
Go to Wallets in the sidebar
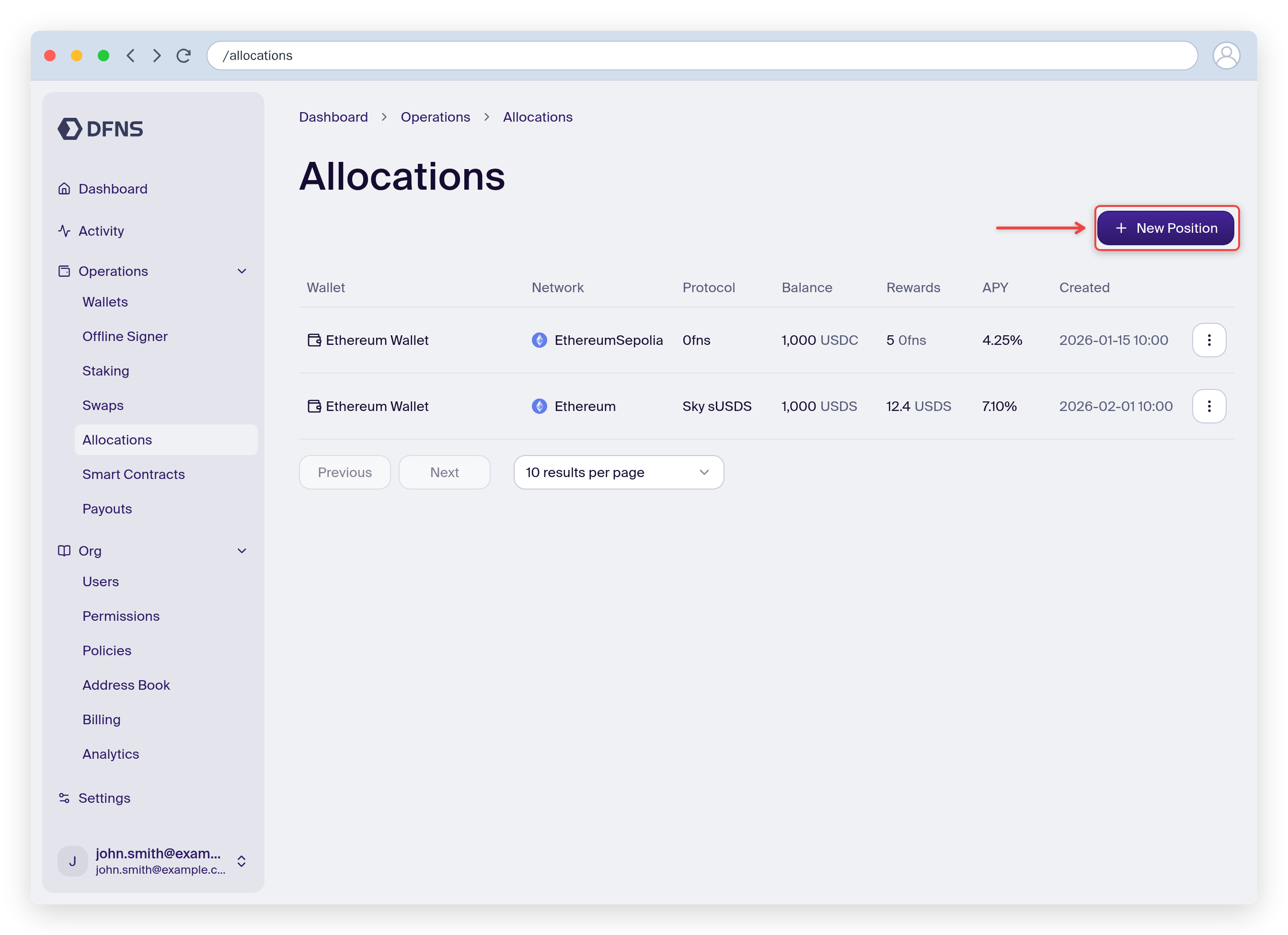click(x=105, y=302)
